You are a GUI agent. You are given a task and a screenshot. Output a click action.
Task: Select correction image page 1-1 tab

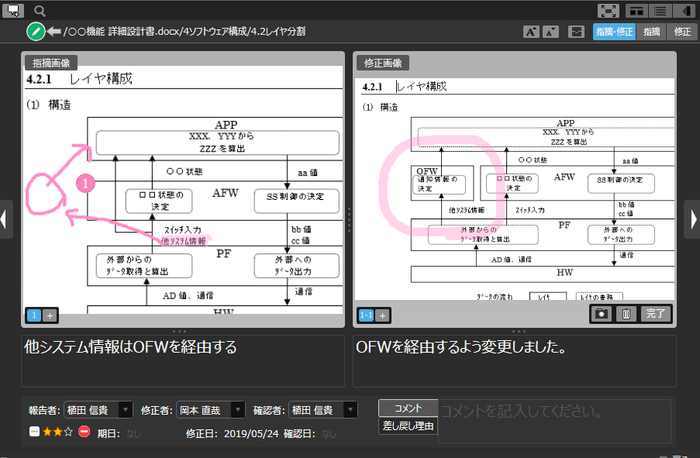pos(366,316)
